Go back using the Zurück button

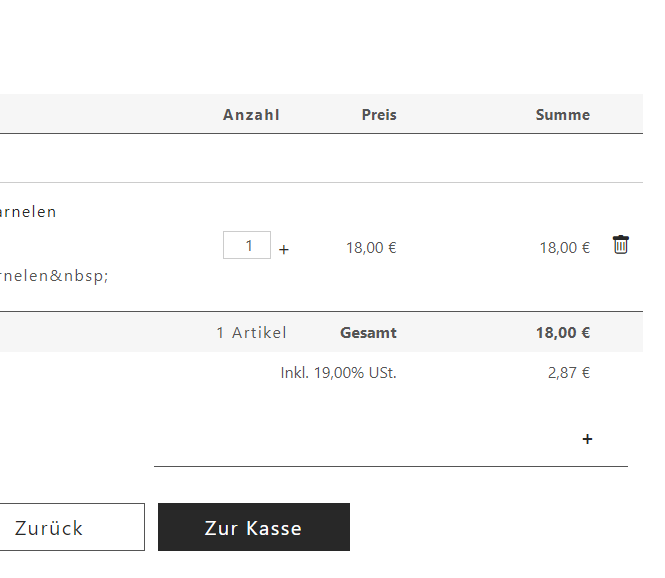[x=71, y=527]
